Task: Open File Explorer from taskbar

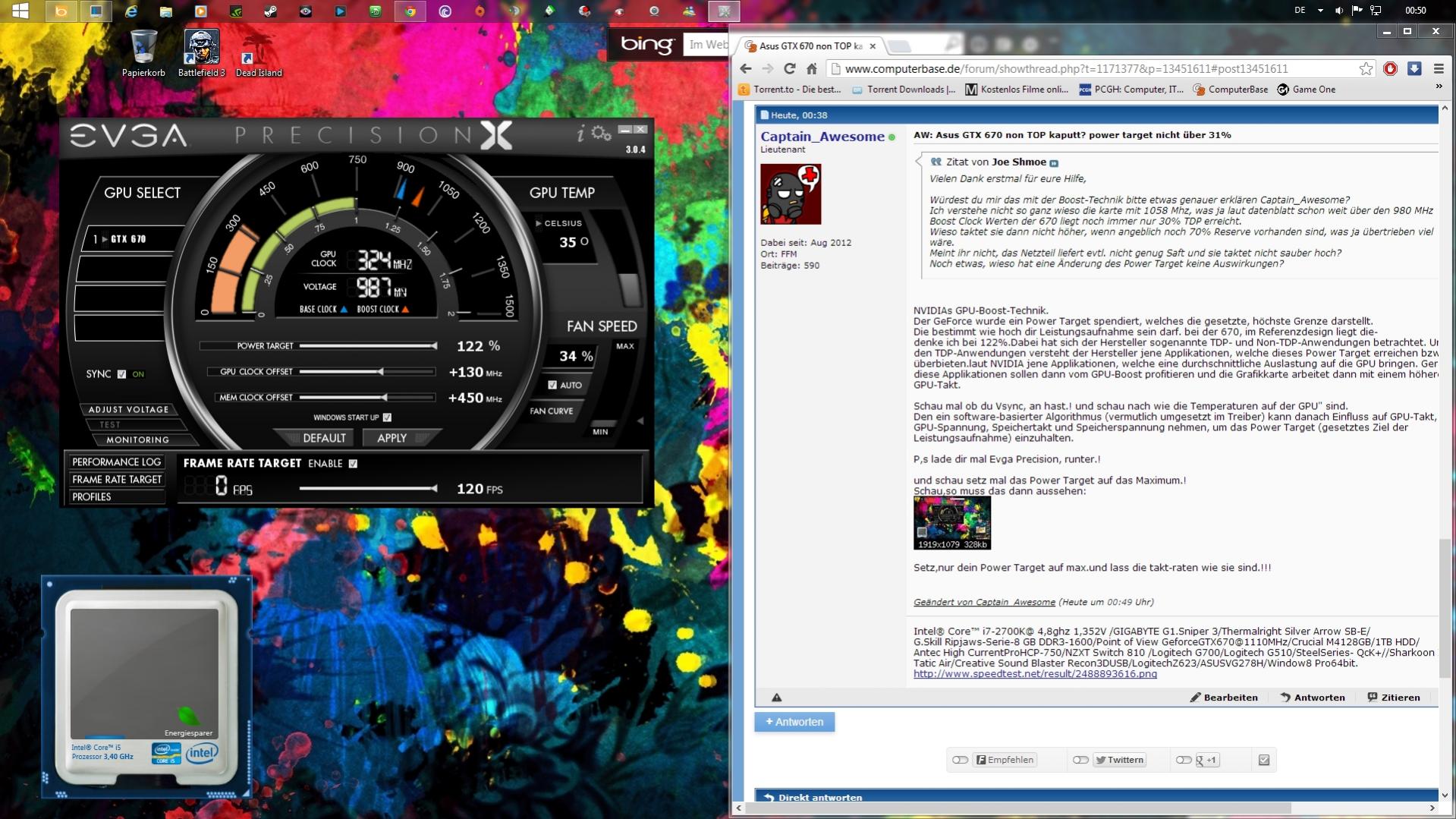Action: (165, 11)
